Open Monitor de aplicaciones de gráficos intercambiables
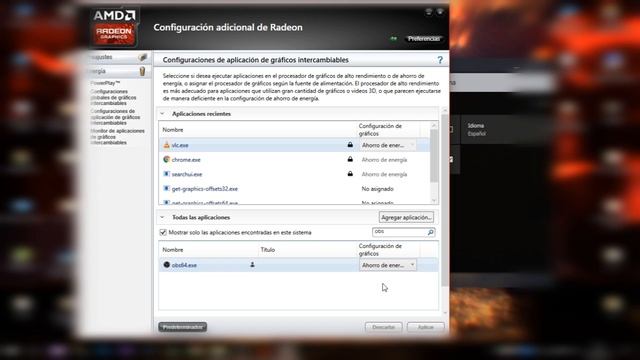Viewport: 640px width, 360px height. [x=117, y=137]
